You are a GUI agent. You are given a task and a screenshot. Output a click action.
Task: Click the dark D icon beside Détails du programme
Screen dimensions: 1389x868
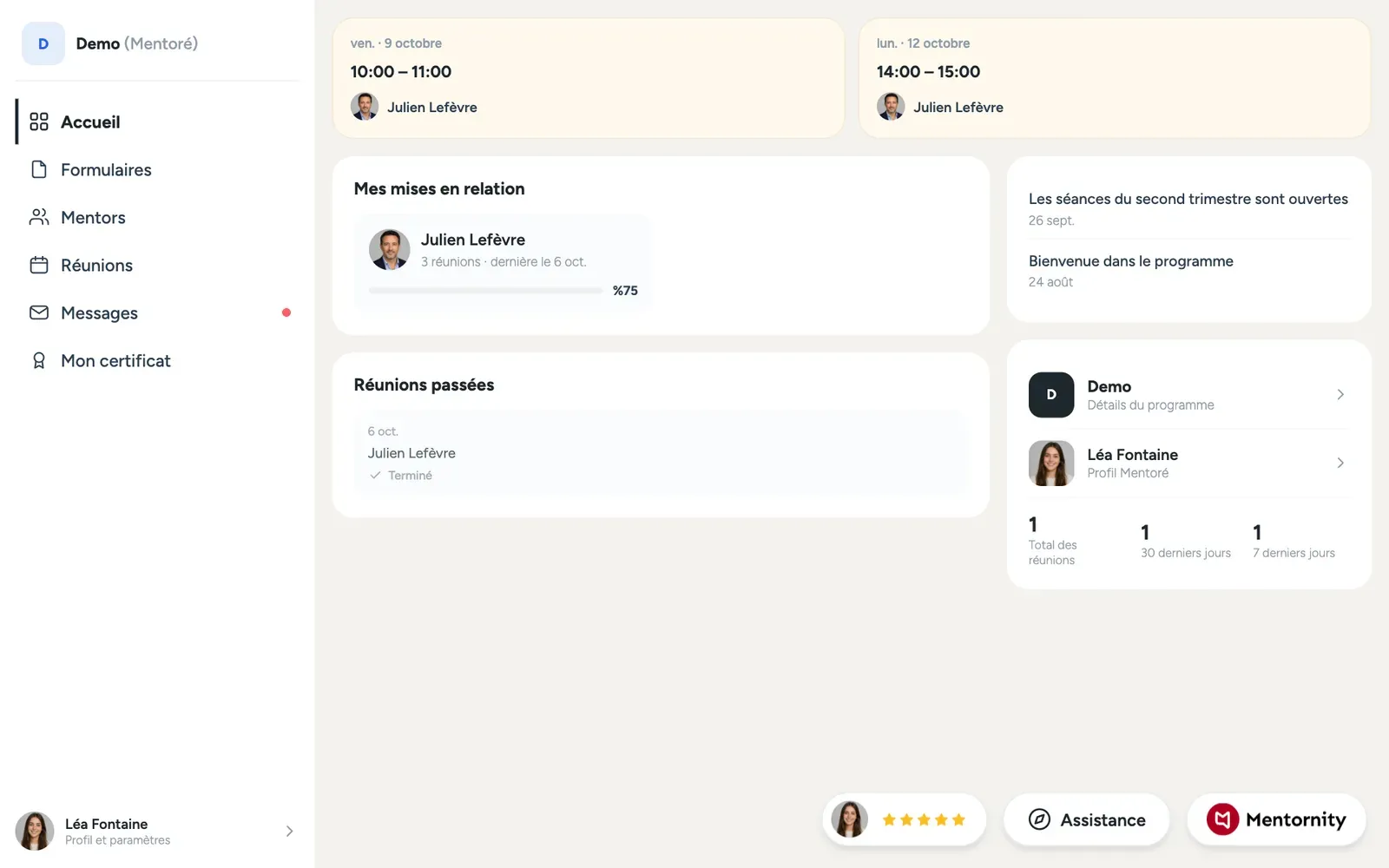1051,395
